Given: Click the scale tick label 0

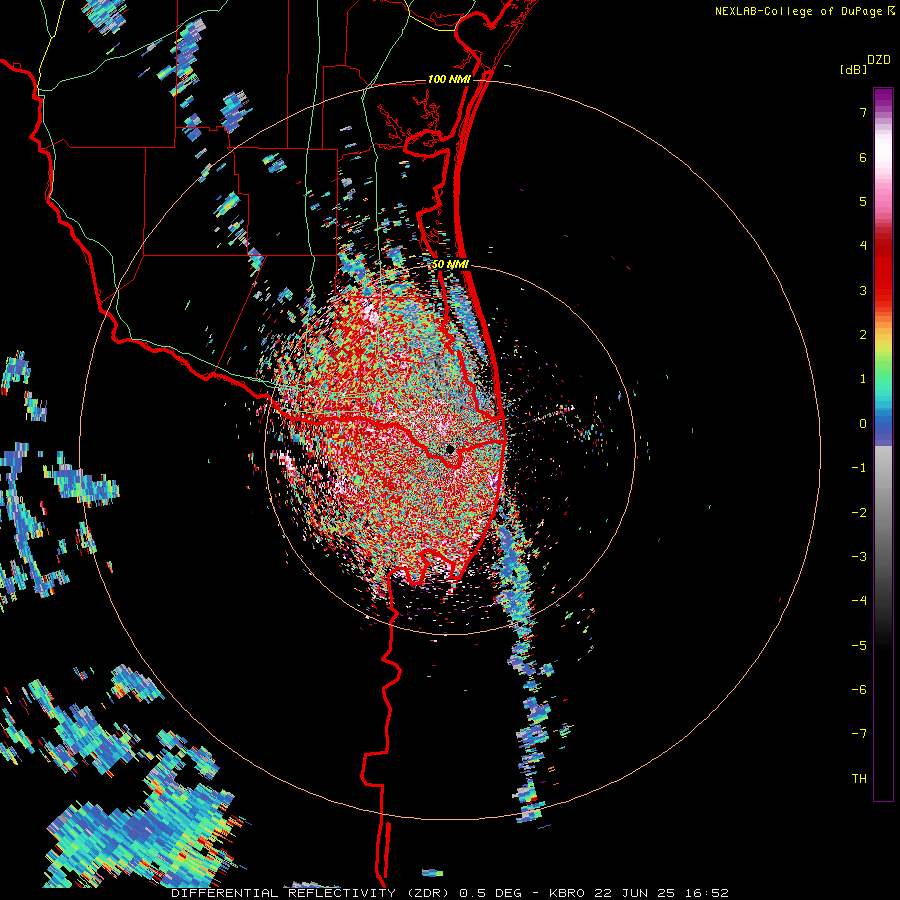Looking at the screenshot, I should [863, 424].
